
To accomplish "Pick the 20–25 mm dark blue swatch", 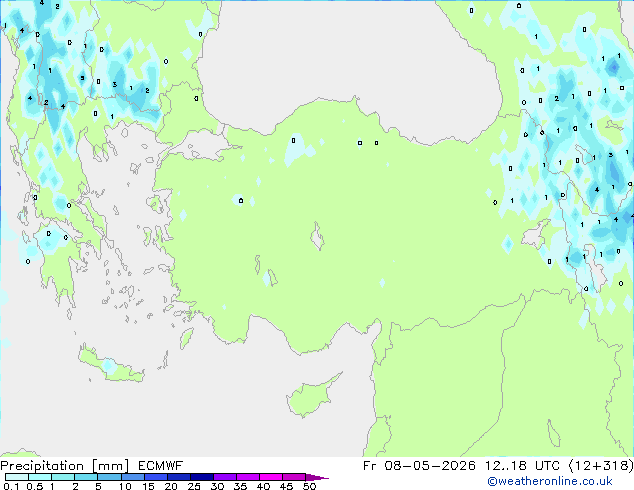I will [179, 477].
